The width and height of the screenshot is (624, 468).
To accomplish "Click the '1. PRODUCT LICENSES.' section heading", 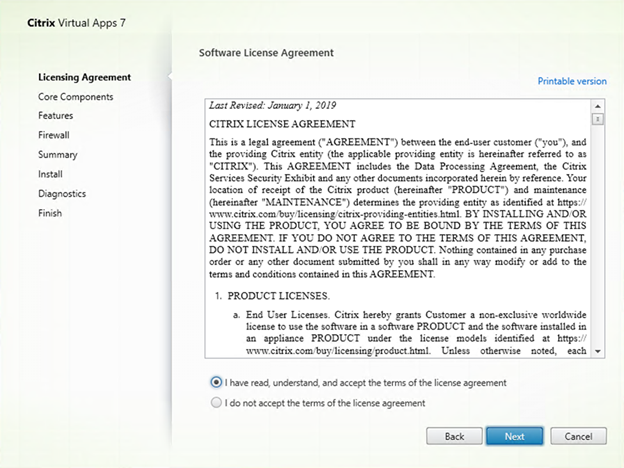I will pyautogui.click(x=272, y=296).
